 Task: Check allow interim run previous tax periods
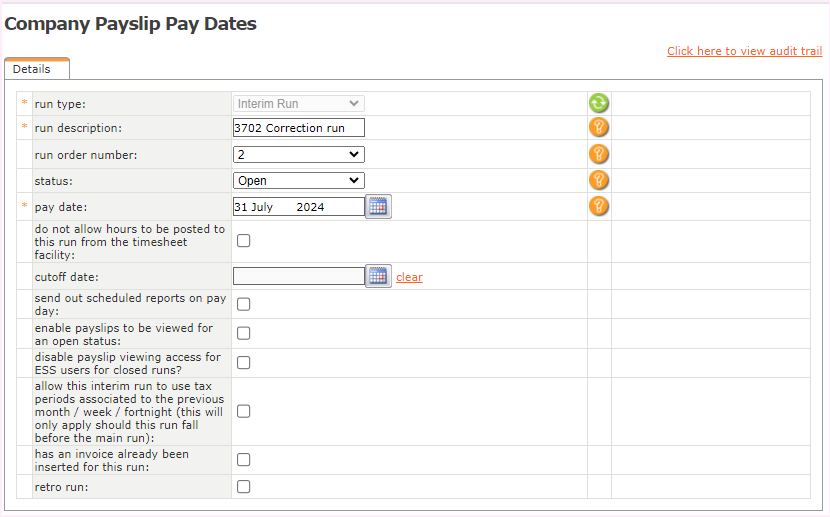pos(243,411)
